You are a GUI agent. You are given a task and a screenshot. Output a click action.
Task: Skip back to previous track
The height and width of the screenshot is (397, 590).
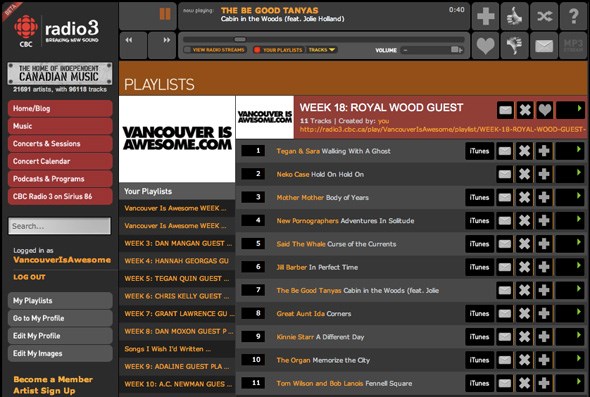click(x=133, y=45)
